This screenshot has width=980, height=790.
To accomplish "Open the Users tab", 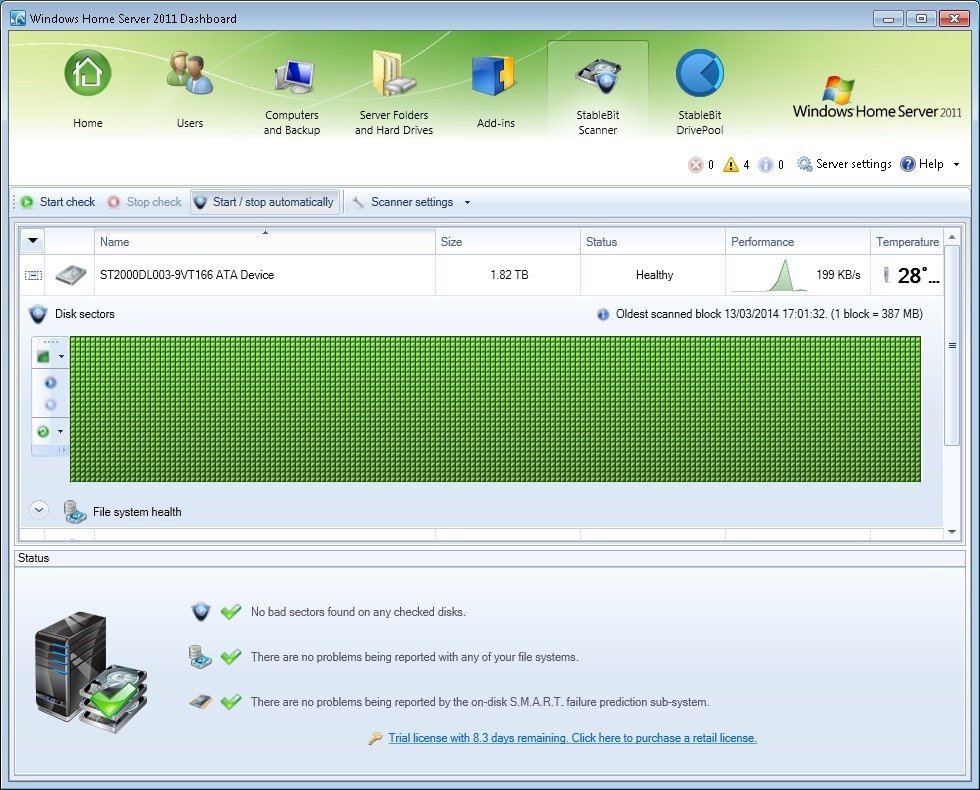I will tap(190, 91).
